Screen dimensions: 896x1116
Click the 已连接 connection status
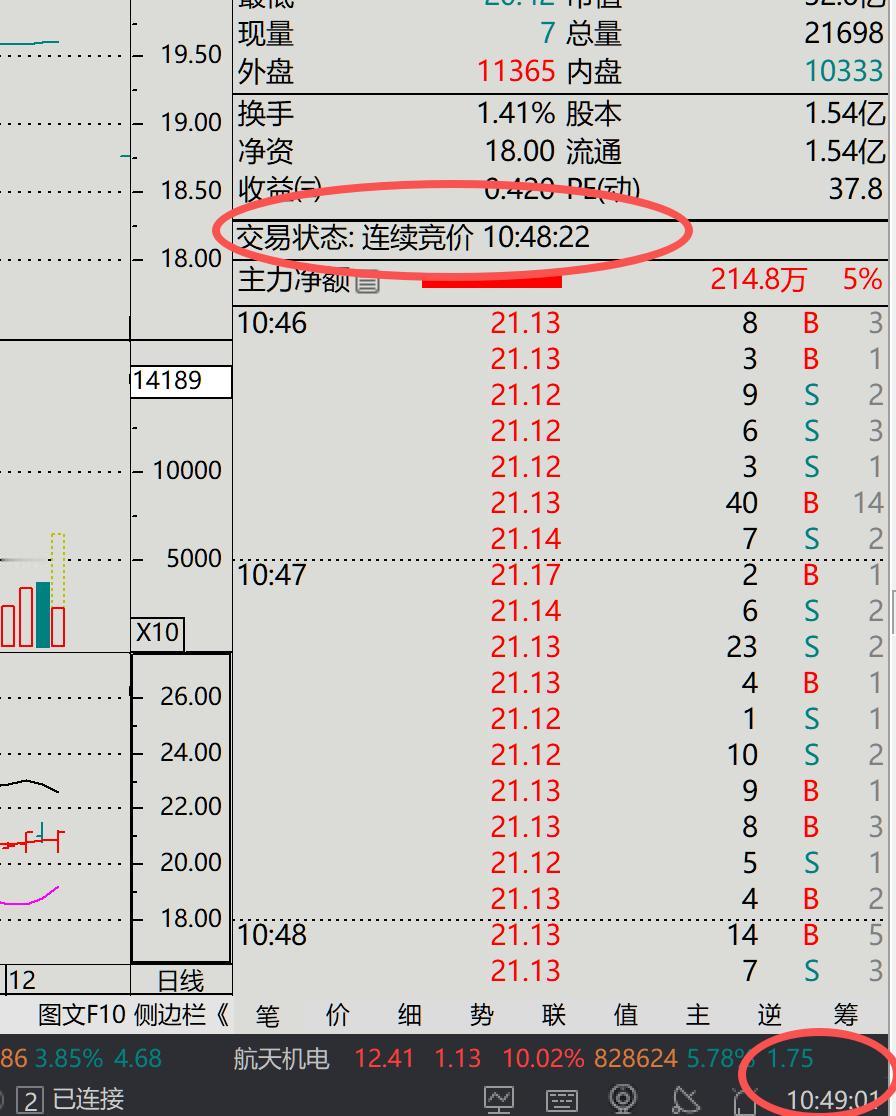pos(88,1100)
